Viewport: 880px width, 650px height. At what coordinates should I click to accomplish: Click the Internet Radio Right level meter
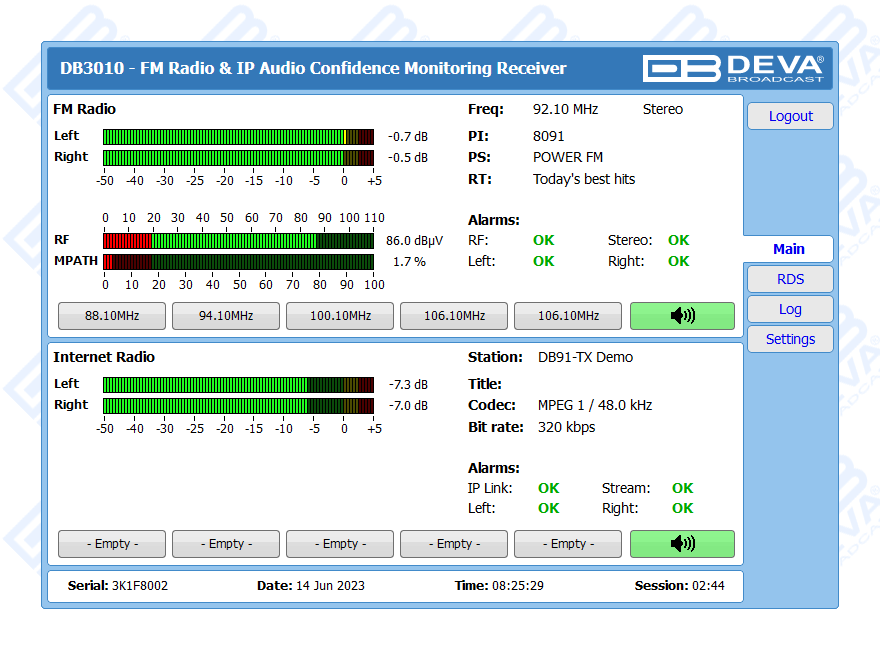(238, 405)
